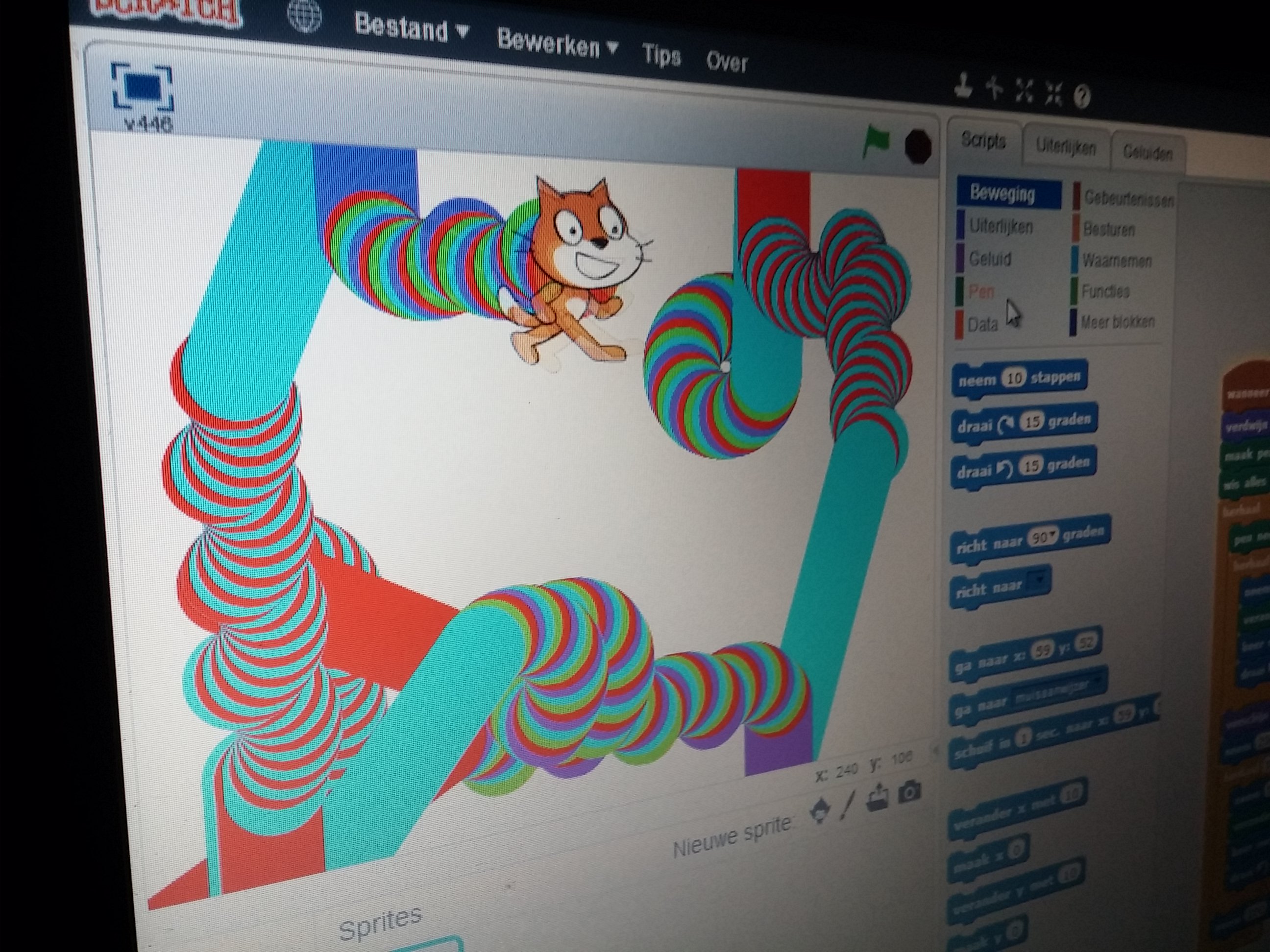1270x952 pixels.
Task: Click the green flag to start
Action: (x=877, y=142)
